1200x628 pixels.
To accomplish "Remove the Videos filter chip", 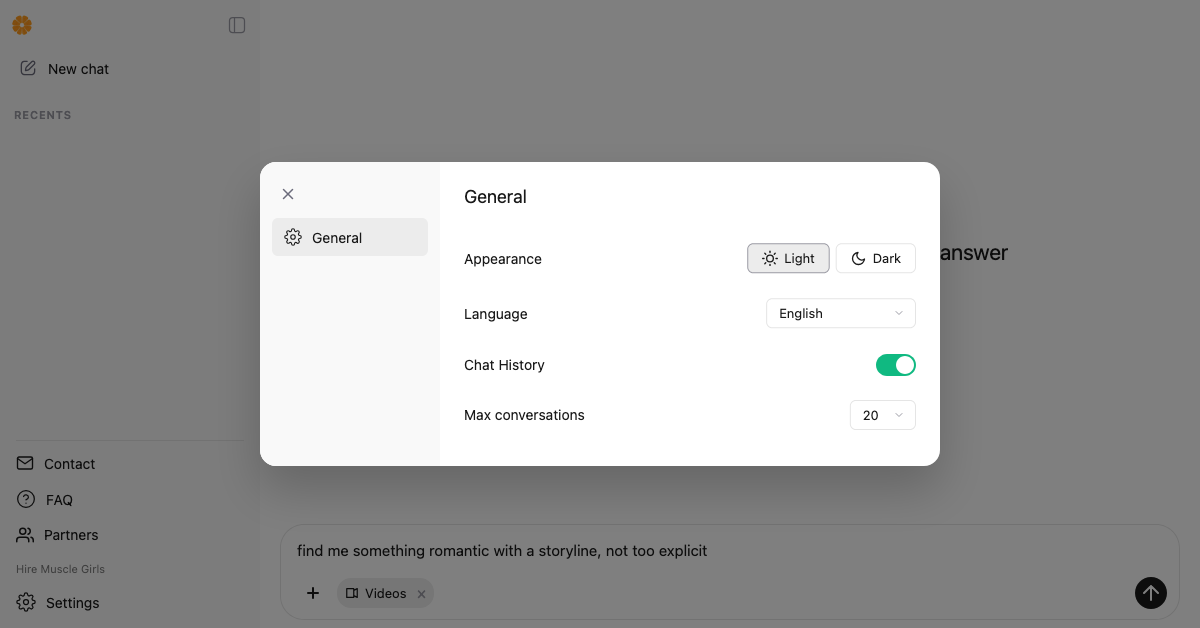I will [421, 594].
